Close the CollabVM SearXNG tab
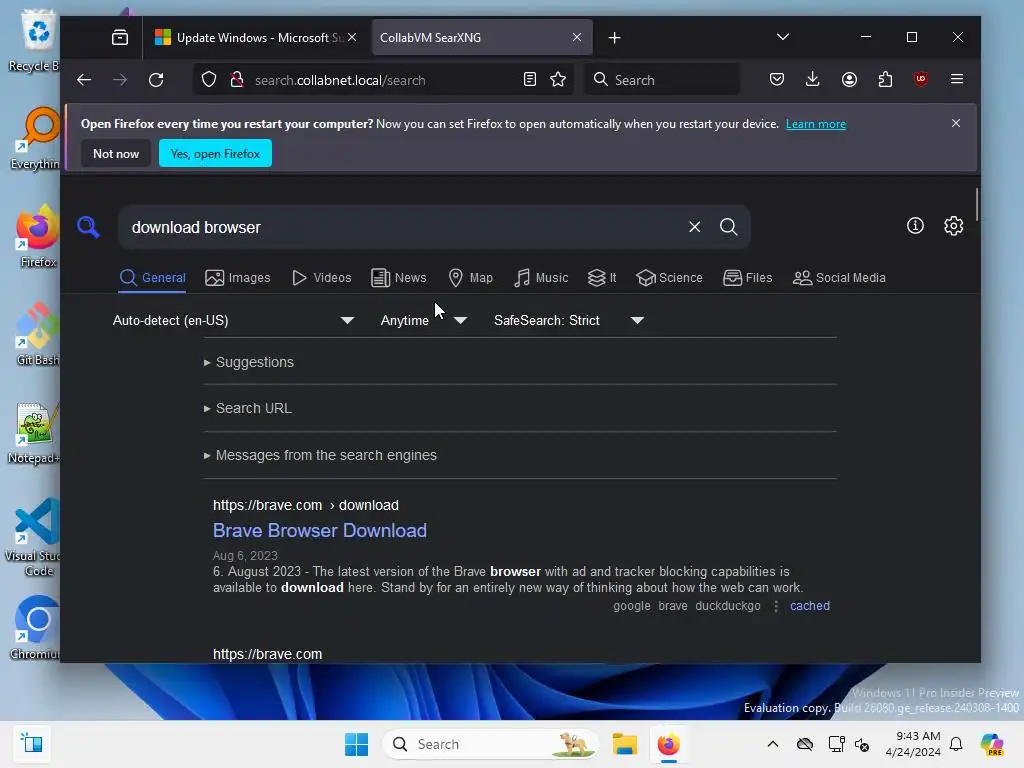The image size is (1024, 768). tap(577, 37)
